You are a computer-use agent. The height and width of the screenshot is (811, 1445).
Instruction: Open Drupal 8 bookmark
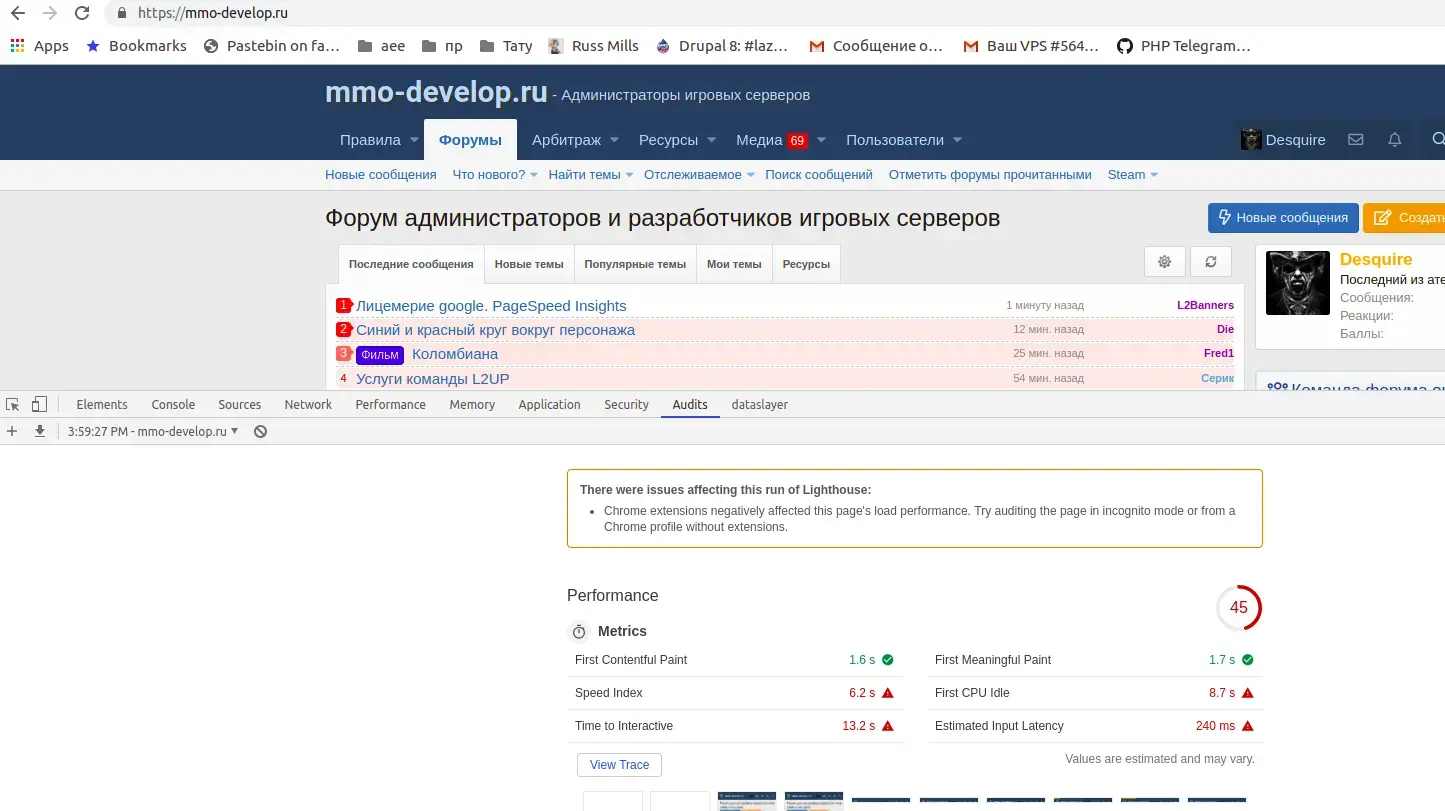point(722,46)
